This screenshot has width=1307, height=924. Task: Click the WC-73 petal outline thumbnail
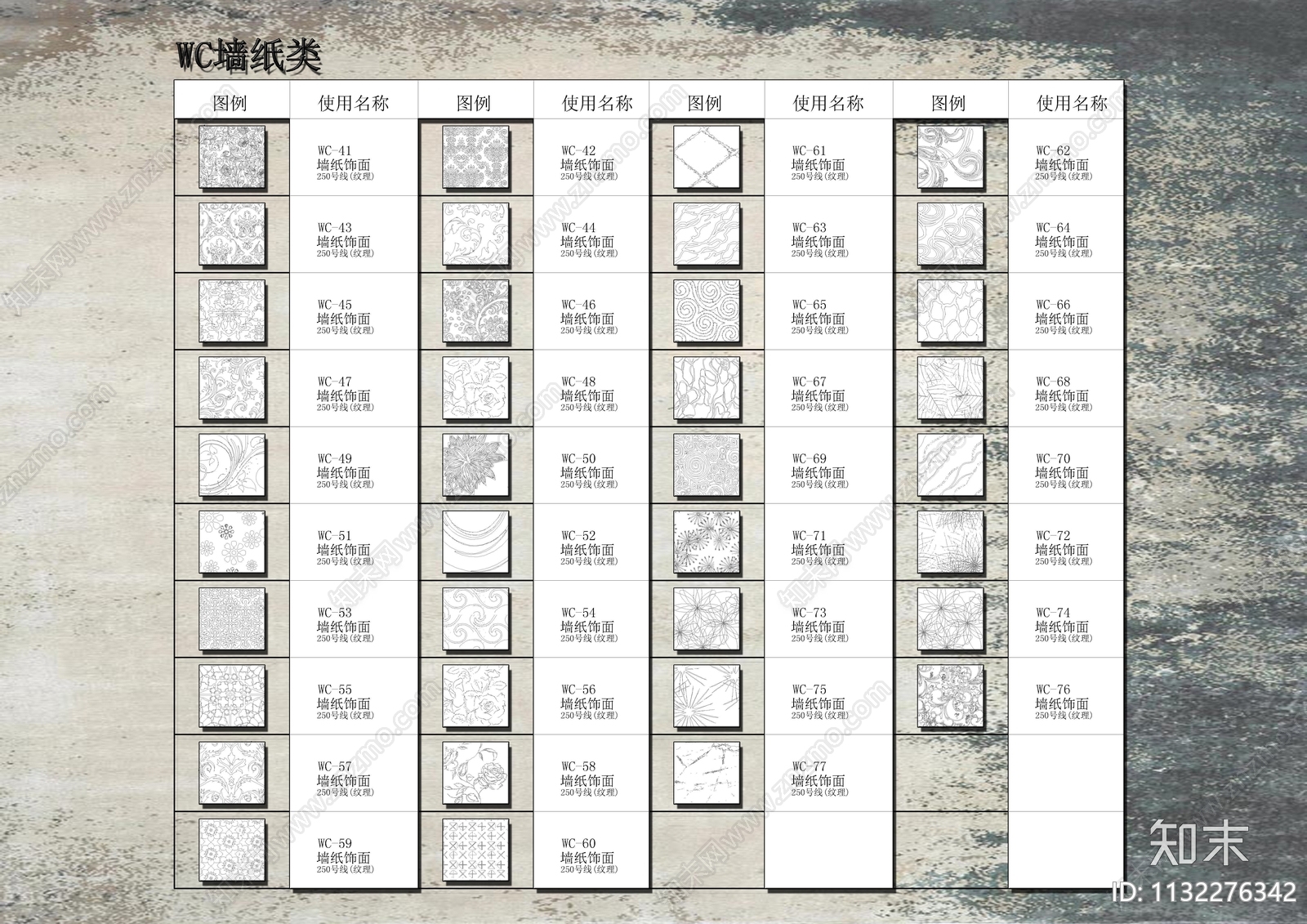(x=707, y=619)
